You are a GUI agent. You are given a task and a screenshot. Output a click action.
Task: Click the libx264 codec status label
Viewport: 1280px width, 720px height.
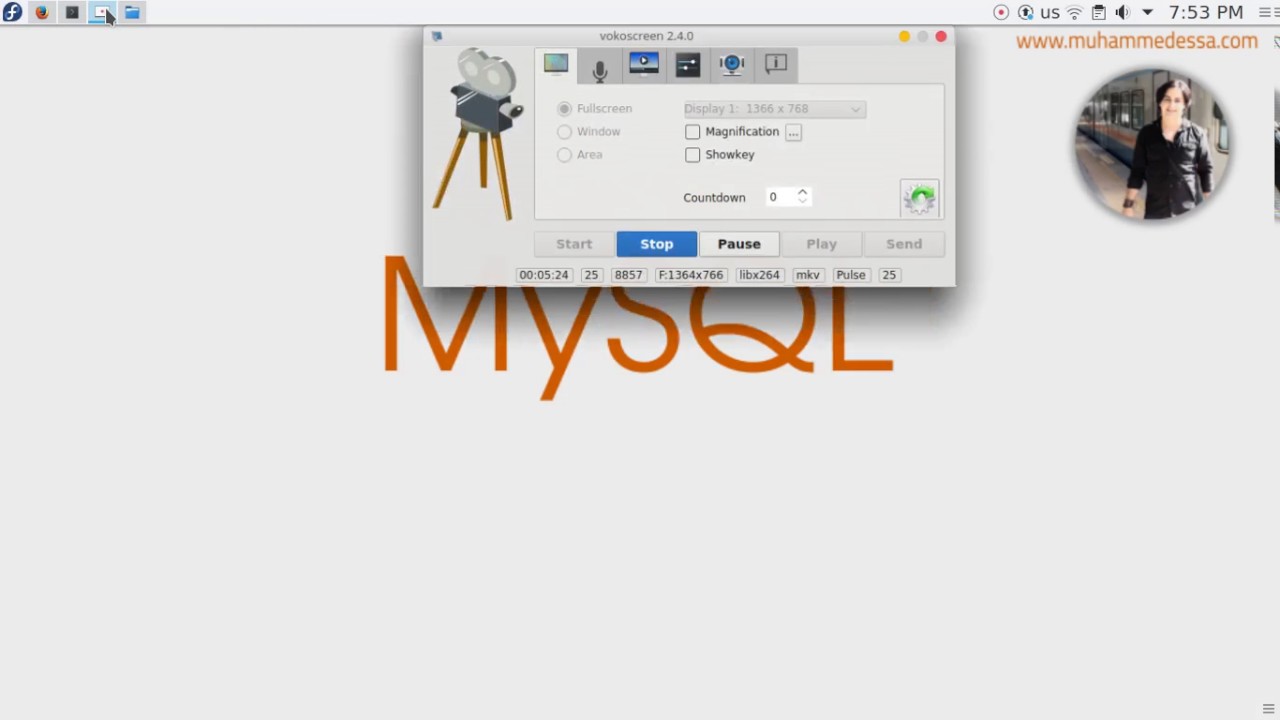759,275
